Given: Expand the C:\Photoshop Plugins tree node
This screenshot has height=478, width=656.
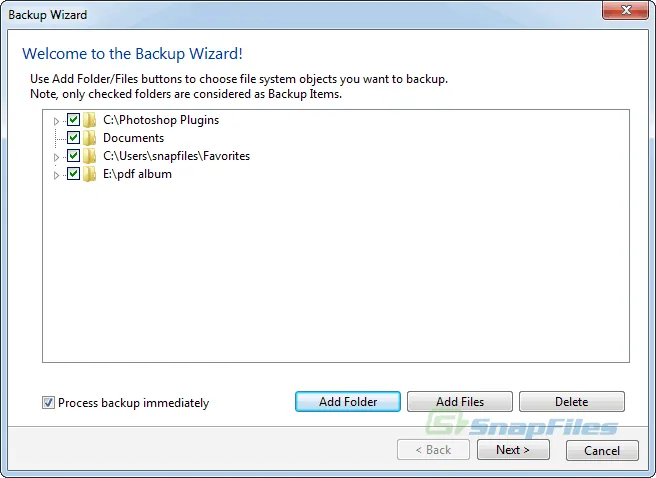Looking at the screenshot, I should (56, 121).
